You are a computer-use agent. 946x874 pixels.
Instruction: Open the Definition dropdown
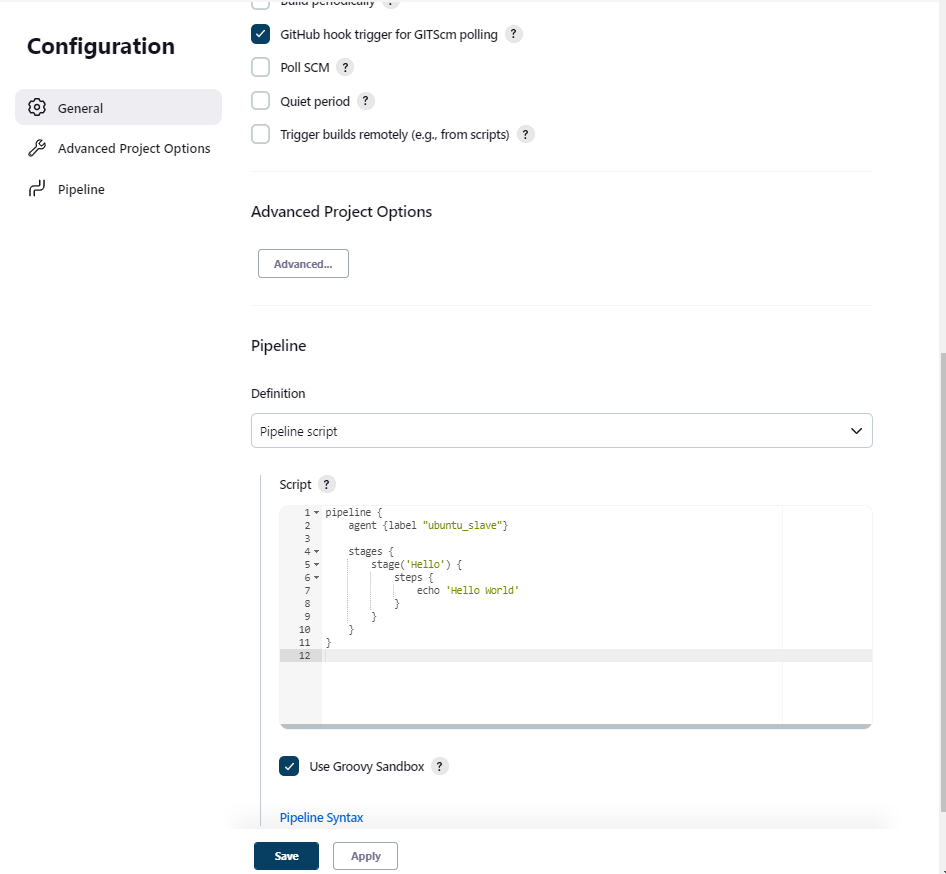pyautogui.click(x=561, y=430)
